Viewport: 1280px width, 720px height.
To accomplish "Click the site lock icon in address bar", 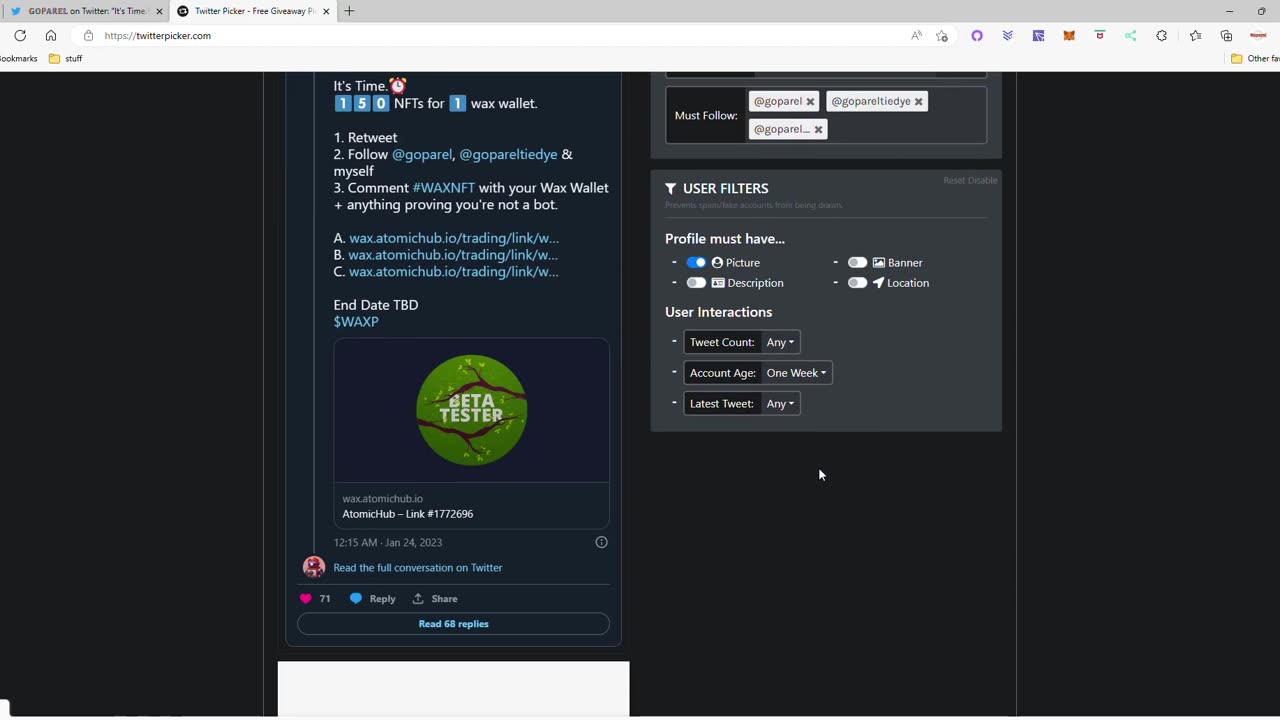I will click(89, 36).
